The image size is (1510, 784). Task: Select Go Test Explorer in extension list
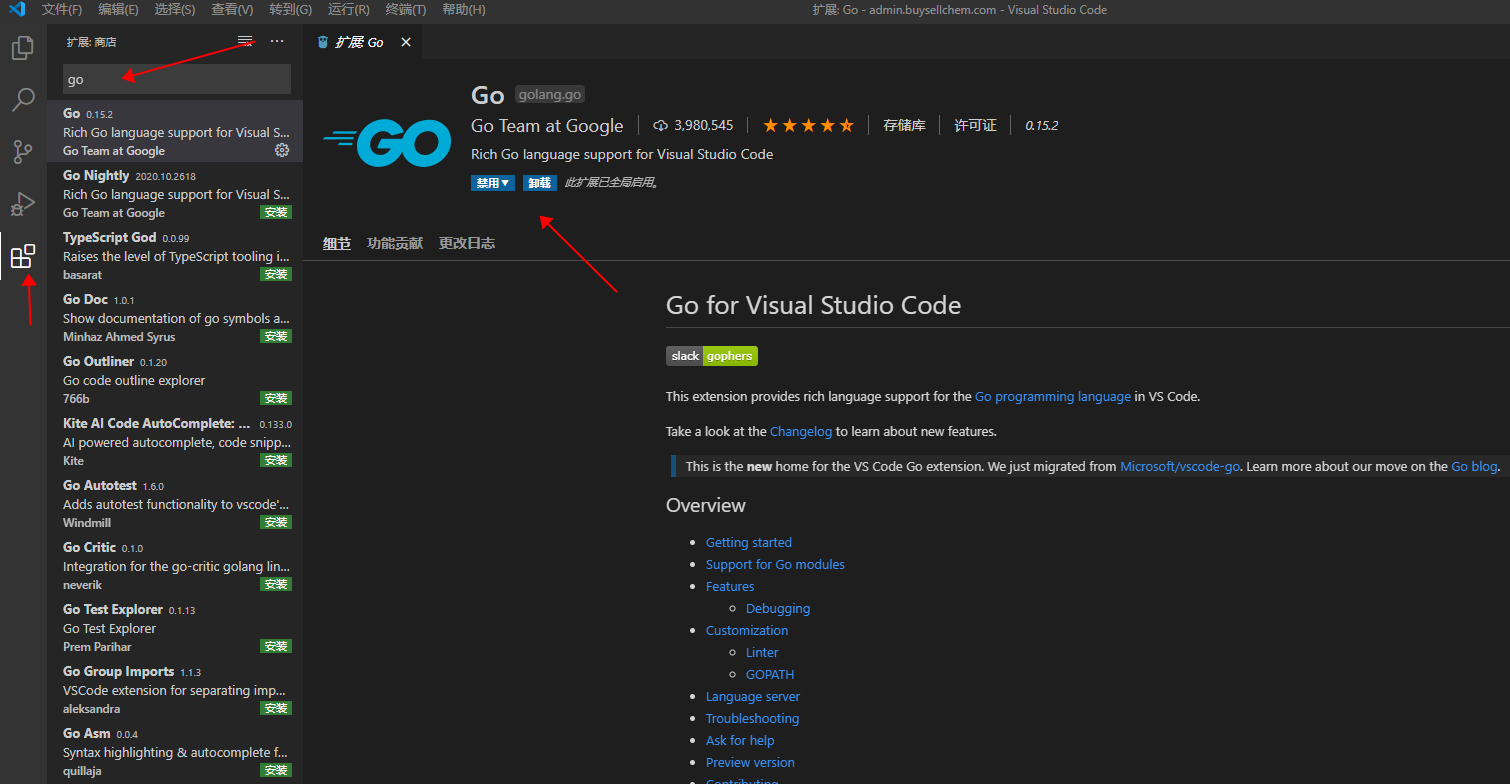click(175, 627)
